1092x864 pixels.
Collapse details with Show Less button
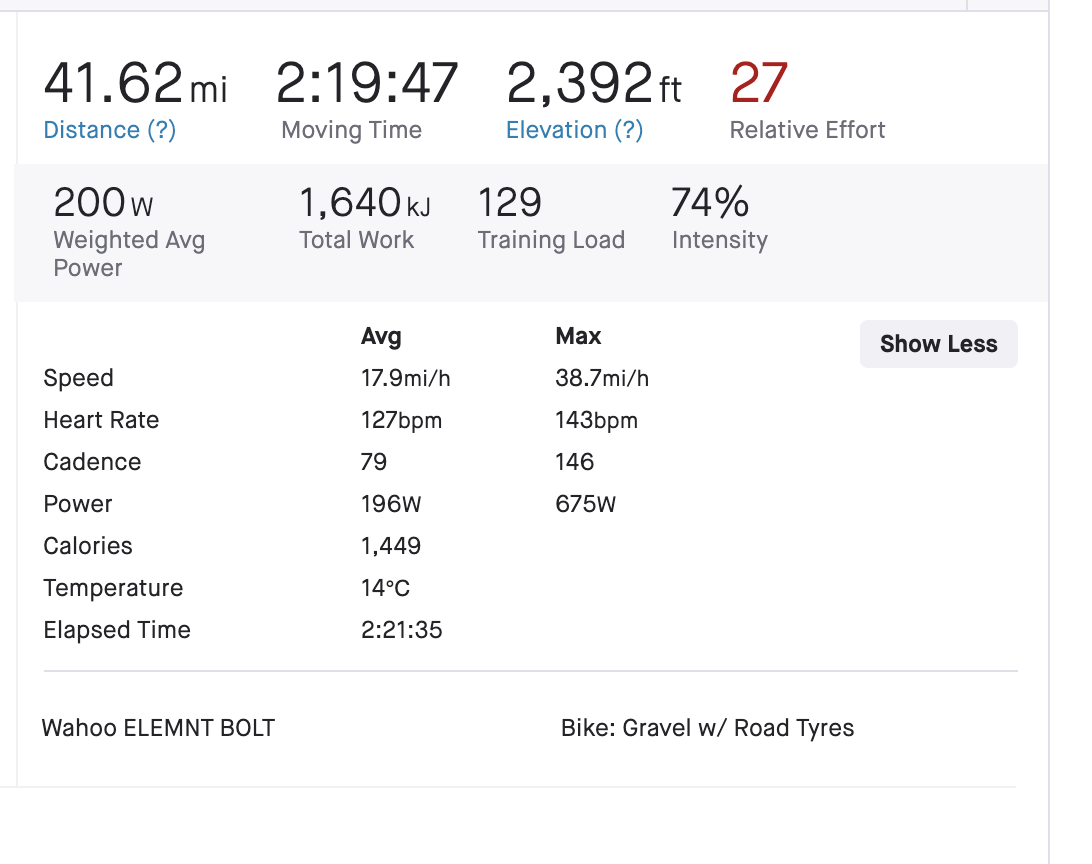[938, 344]
